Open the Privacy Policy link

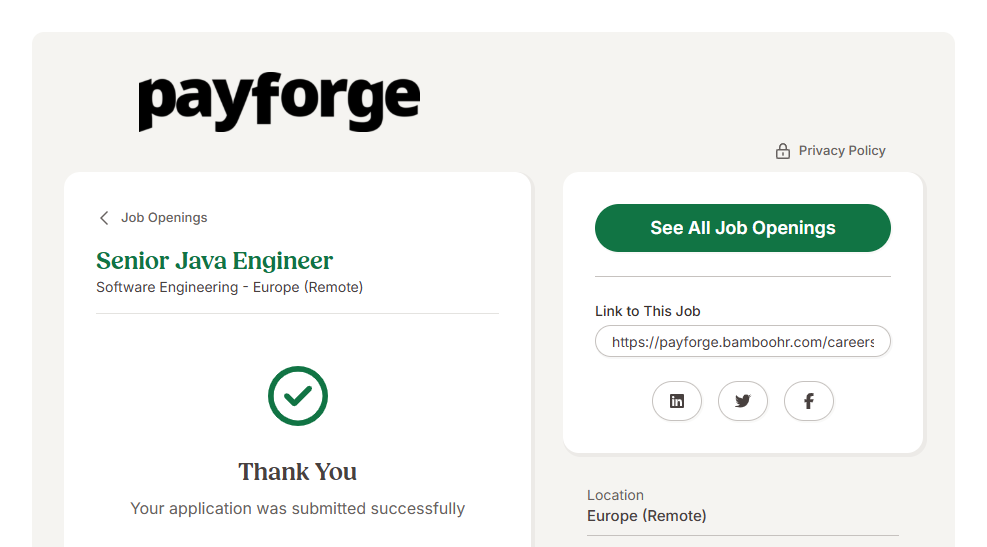(x=842, y=151)
